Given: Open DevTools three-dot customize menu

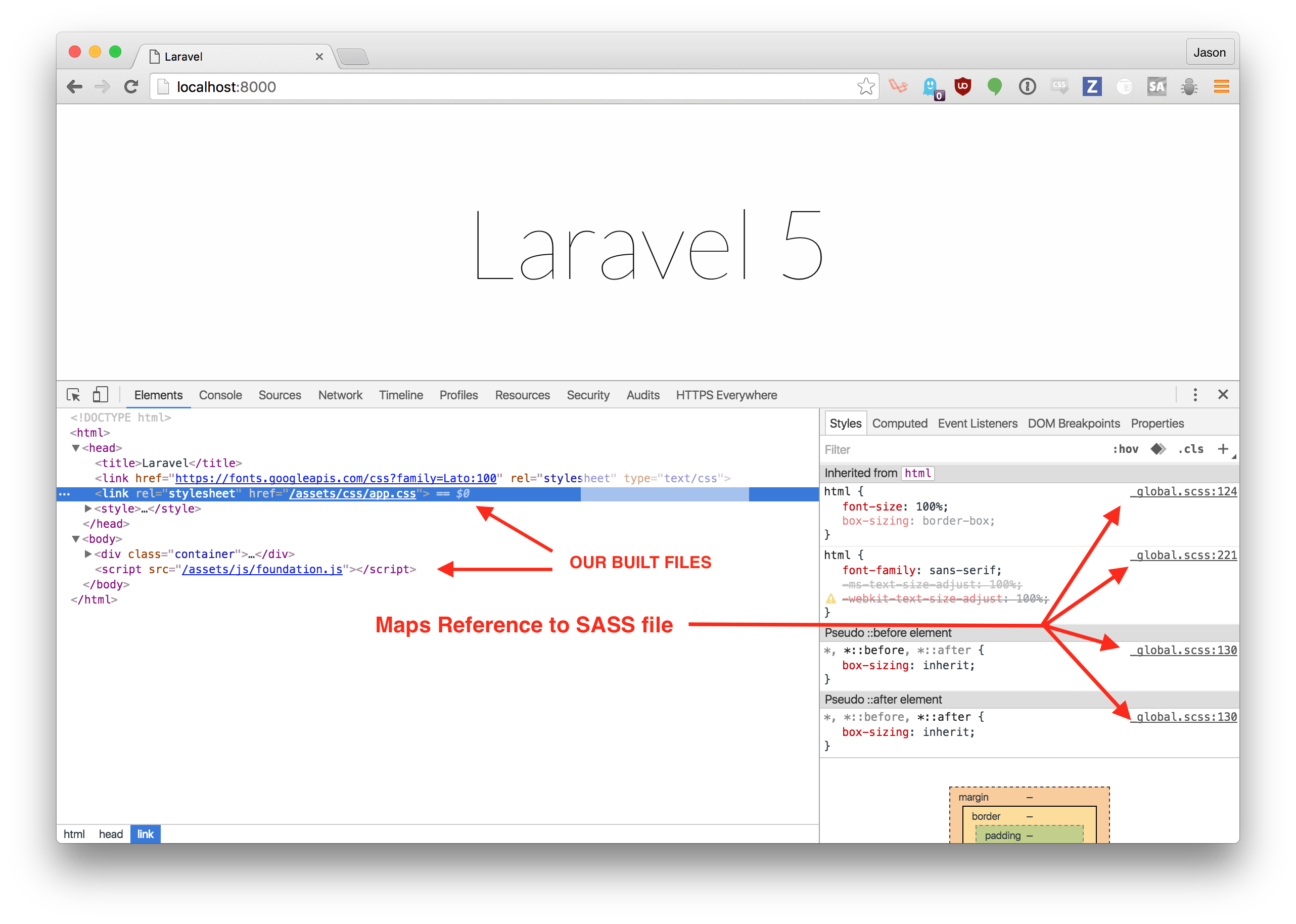Looking at the screenshot, I should (x=1195, y=394).
